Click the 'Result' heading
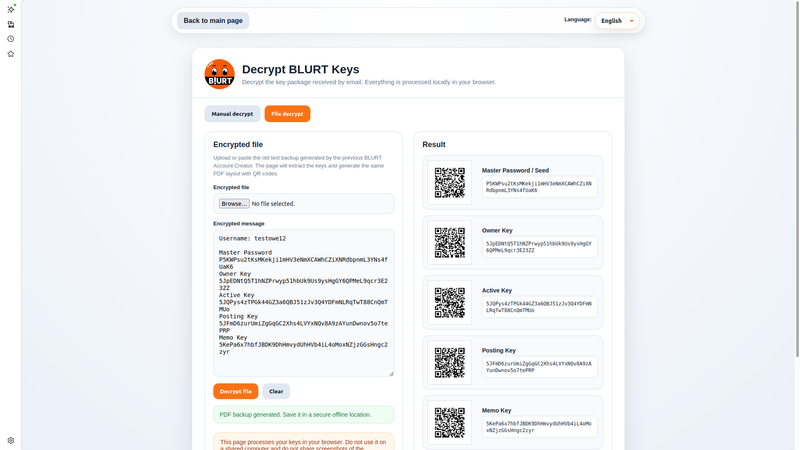Screen dimensions: 800x450 (434, 144)
